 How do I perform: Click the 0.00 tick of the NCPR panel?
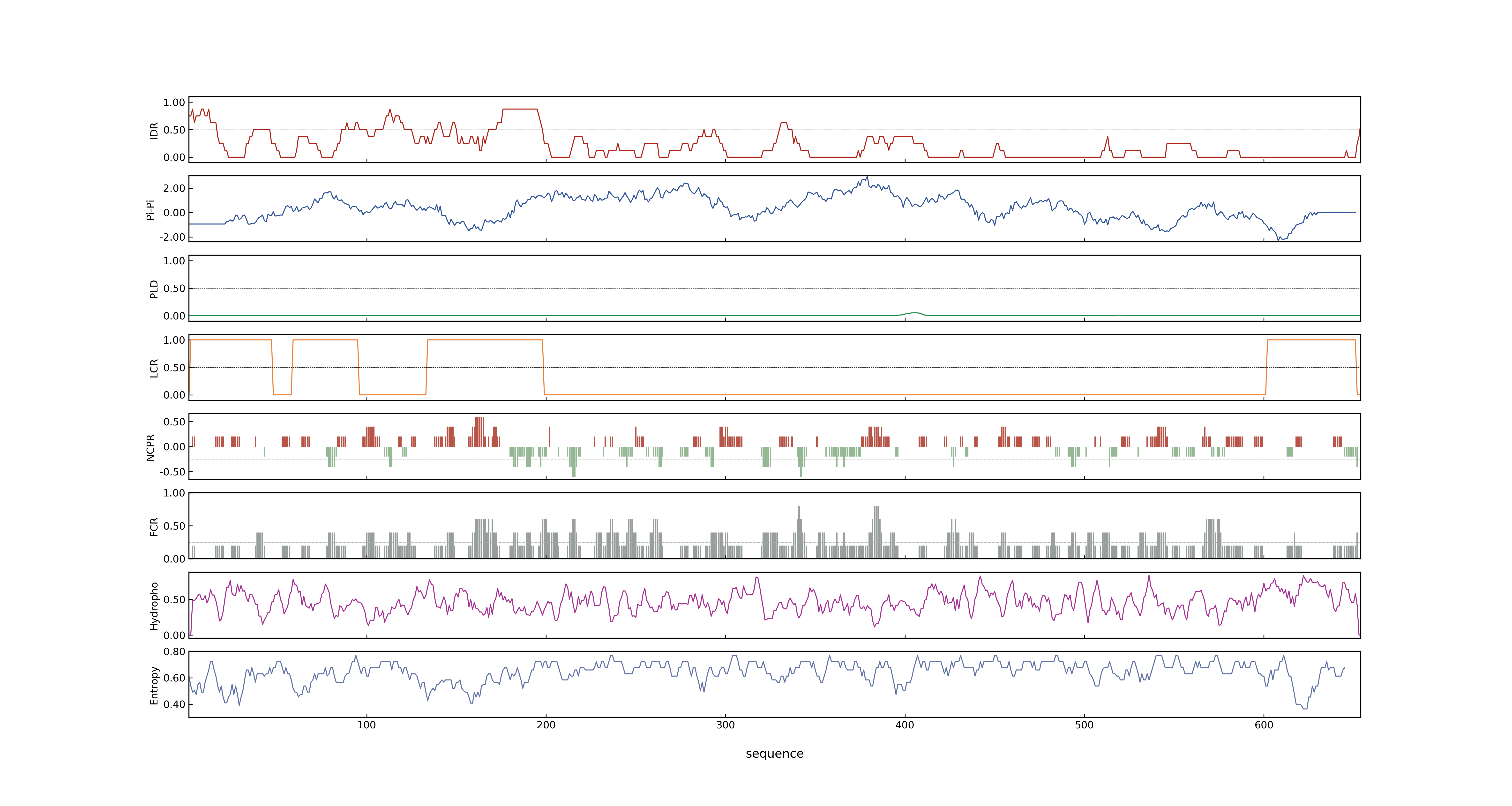point(174,447)
